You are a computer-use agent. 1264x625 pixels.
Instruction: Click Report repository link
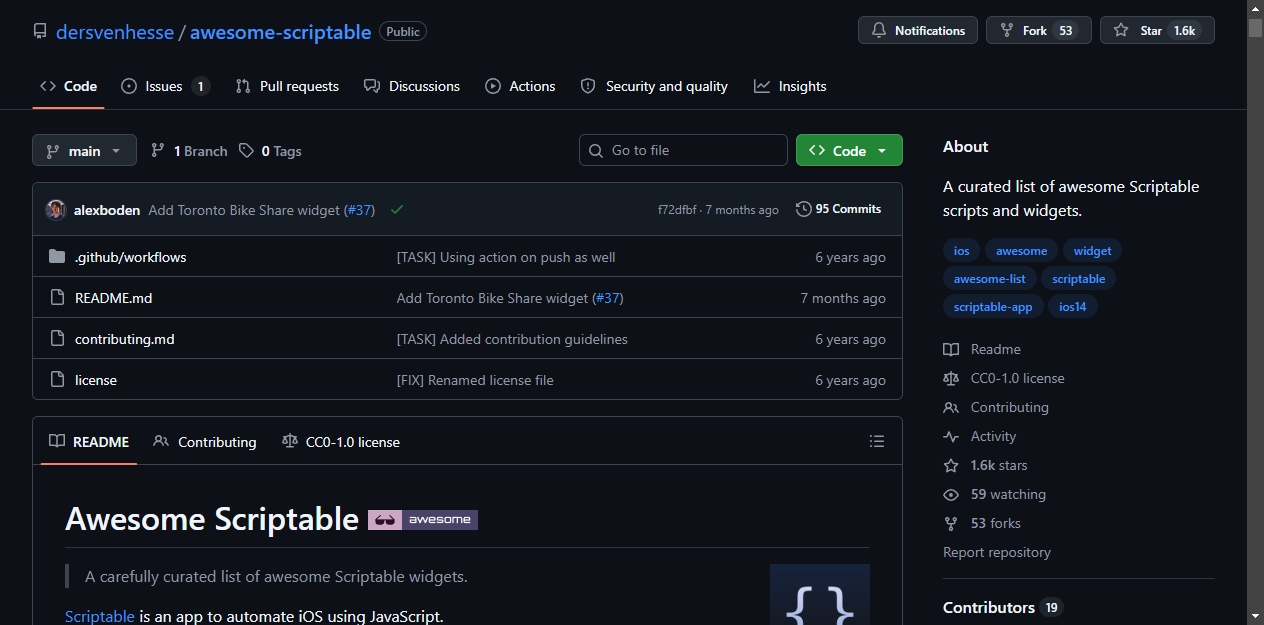pyautogui.click(x=997, y=552)
